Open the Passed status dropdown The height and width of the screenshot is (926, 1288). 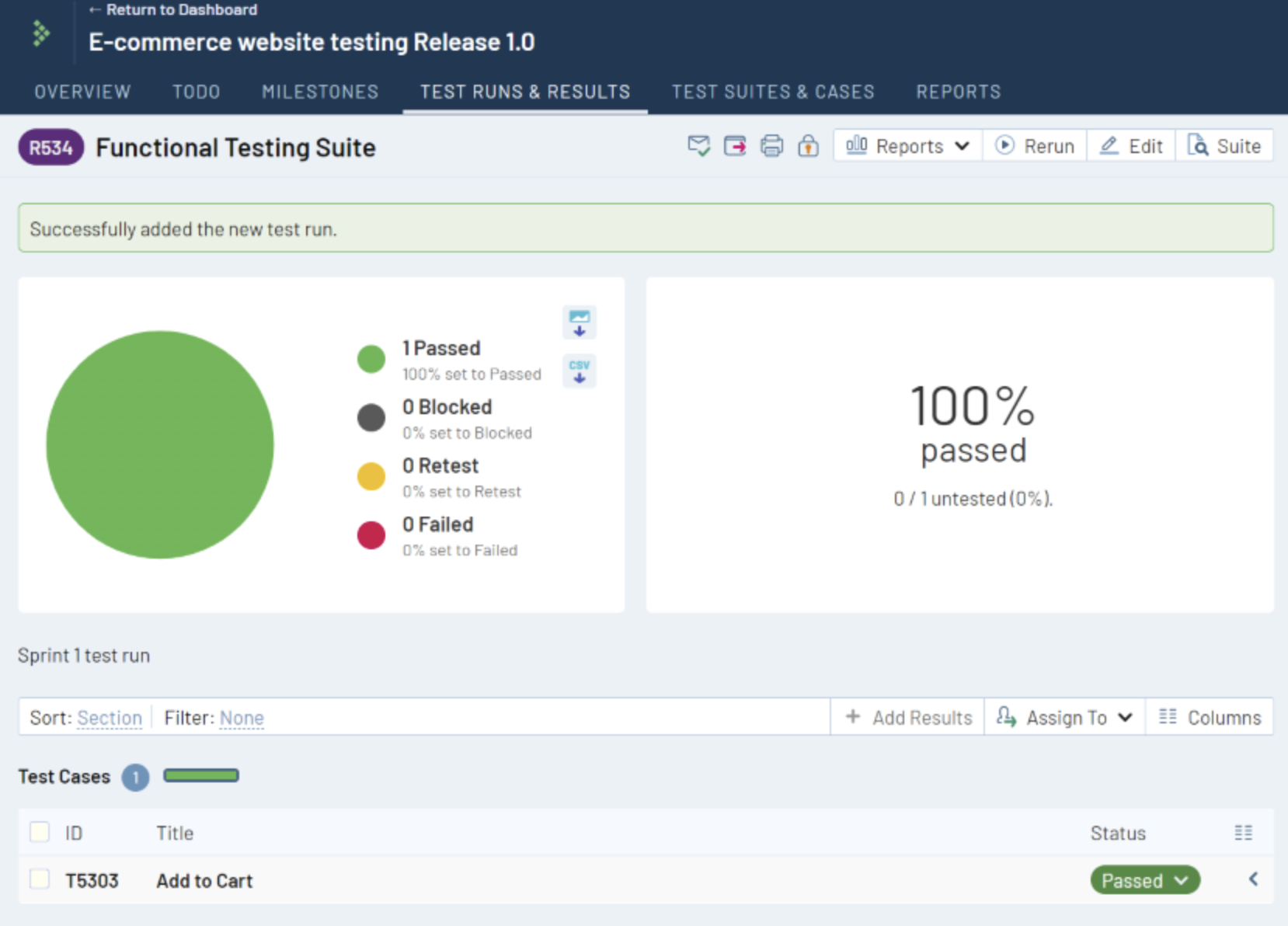1144,880
